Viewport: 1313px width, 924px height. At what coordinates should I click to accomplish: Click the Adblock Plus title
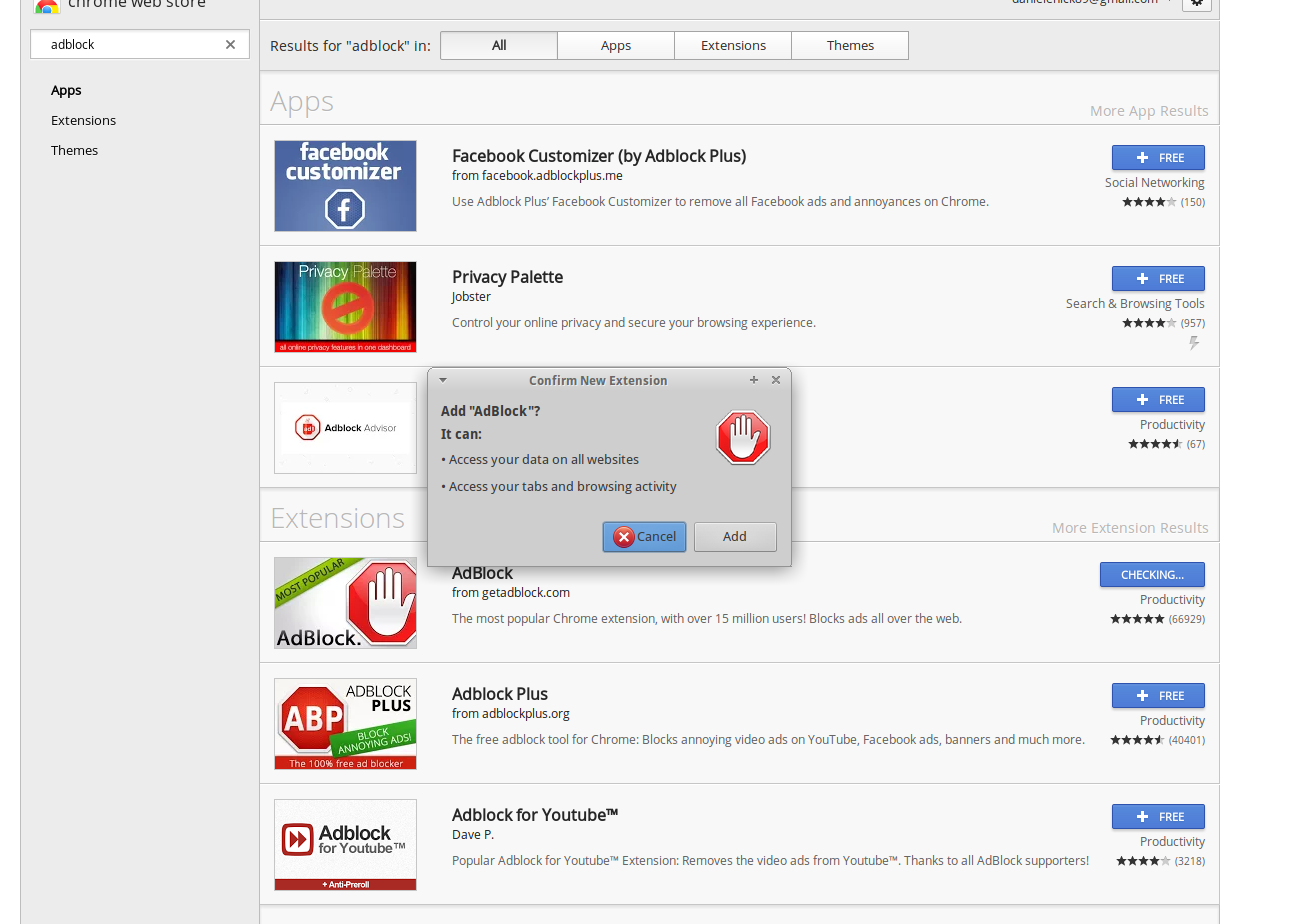(500, 694)
